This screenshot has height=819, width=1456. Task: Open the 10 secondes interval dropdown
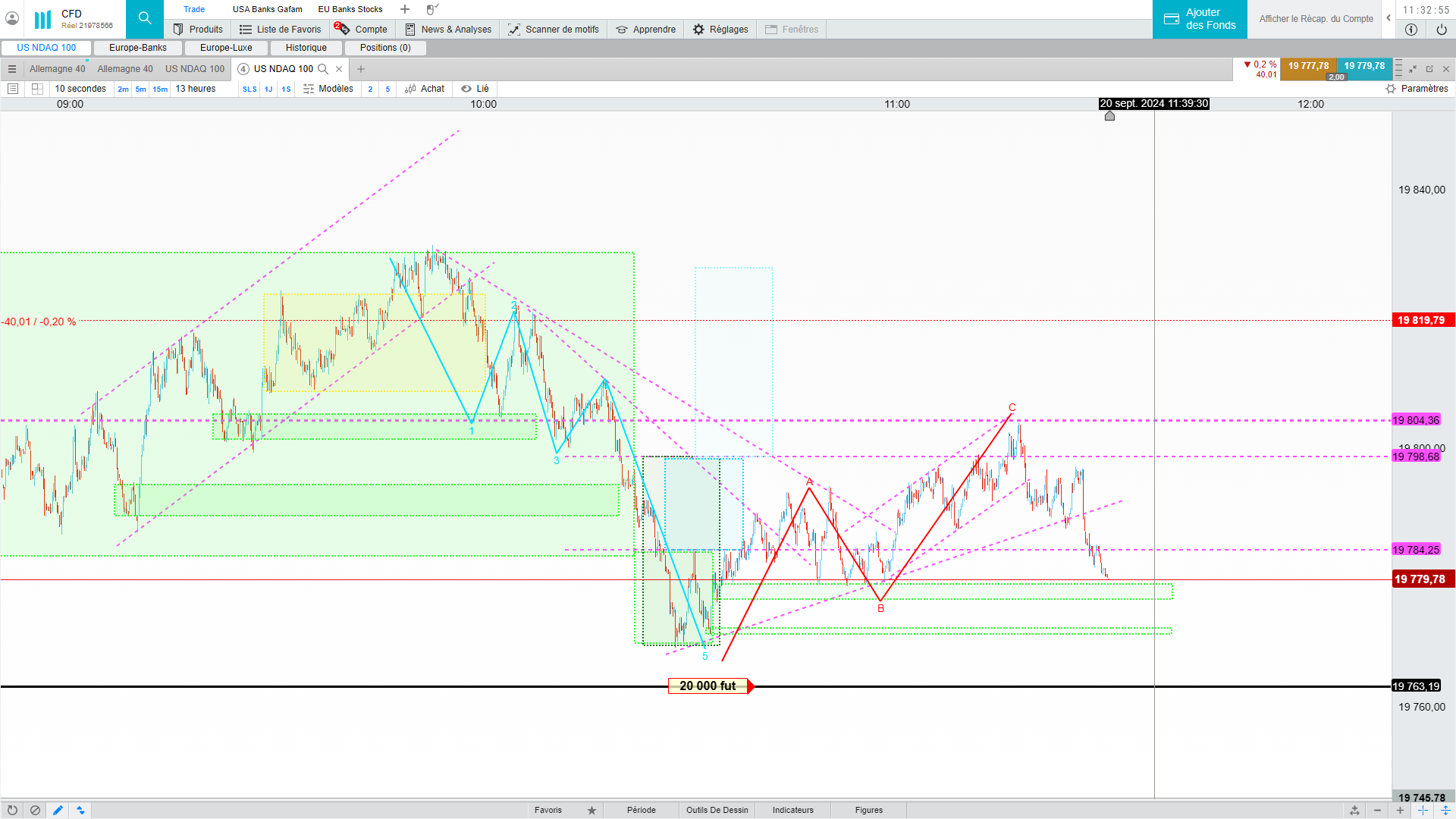pos(80,89)
